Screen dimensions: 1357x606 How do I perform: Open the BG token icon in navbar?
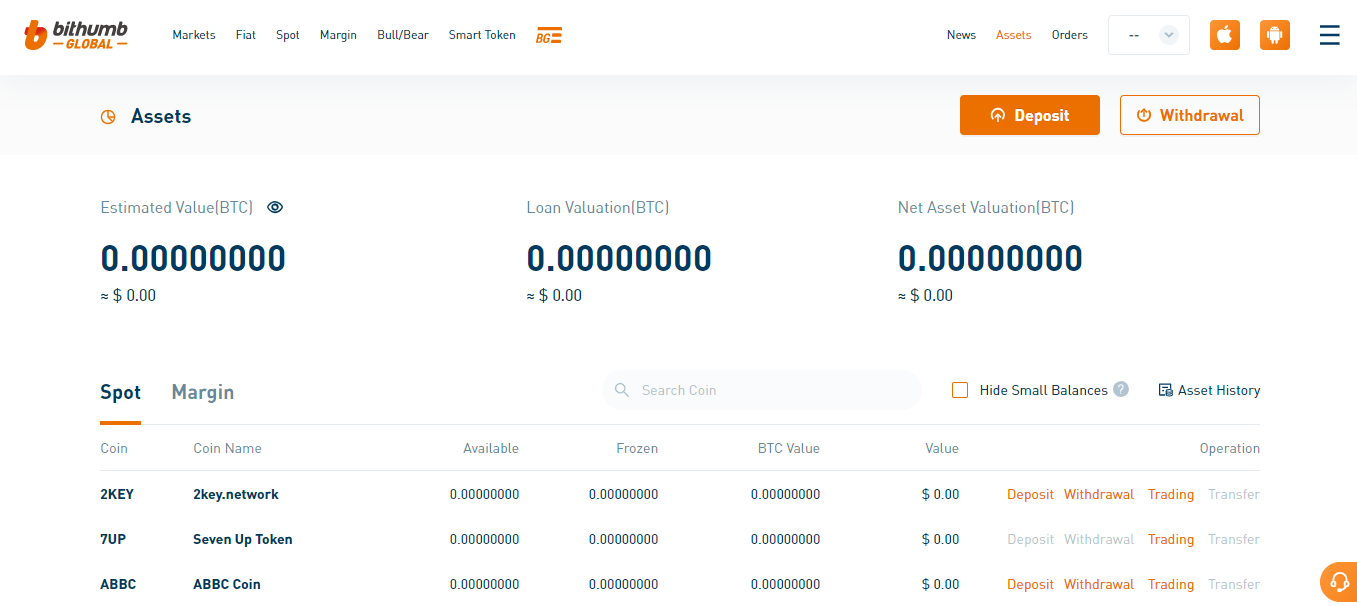click(x=549, y=35)
